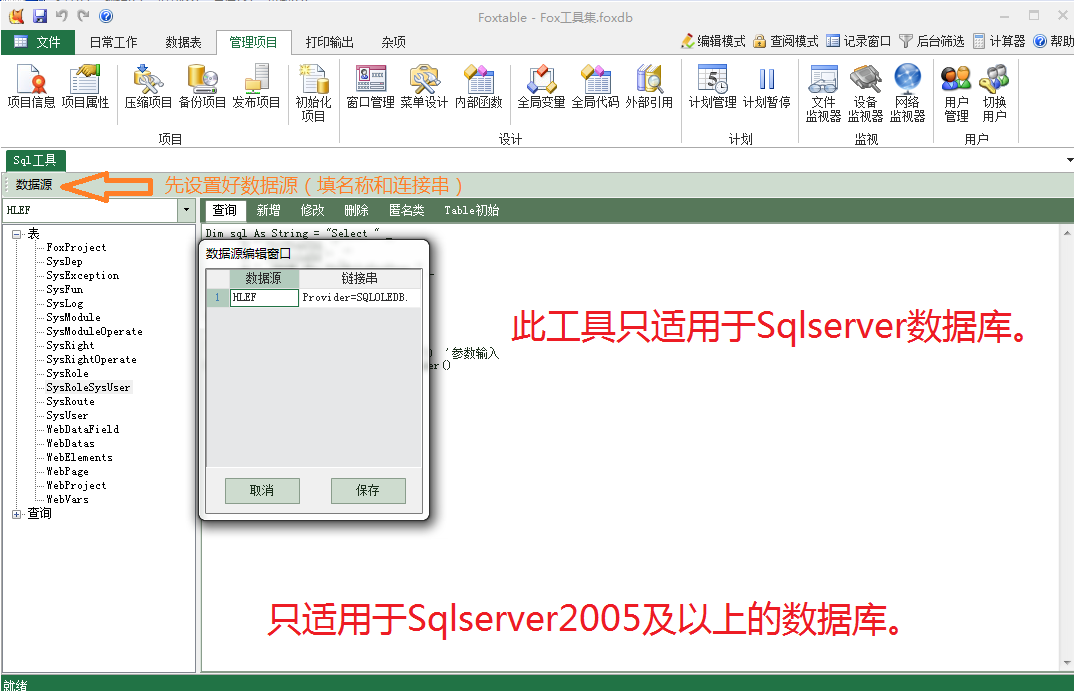1074x691 pixels.
Task: Click 保存 to save data source
Action: 369,490
